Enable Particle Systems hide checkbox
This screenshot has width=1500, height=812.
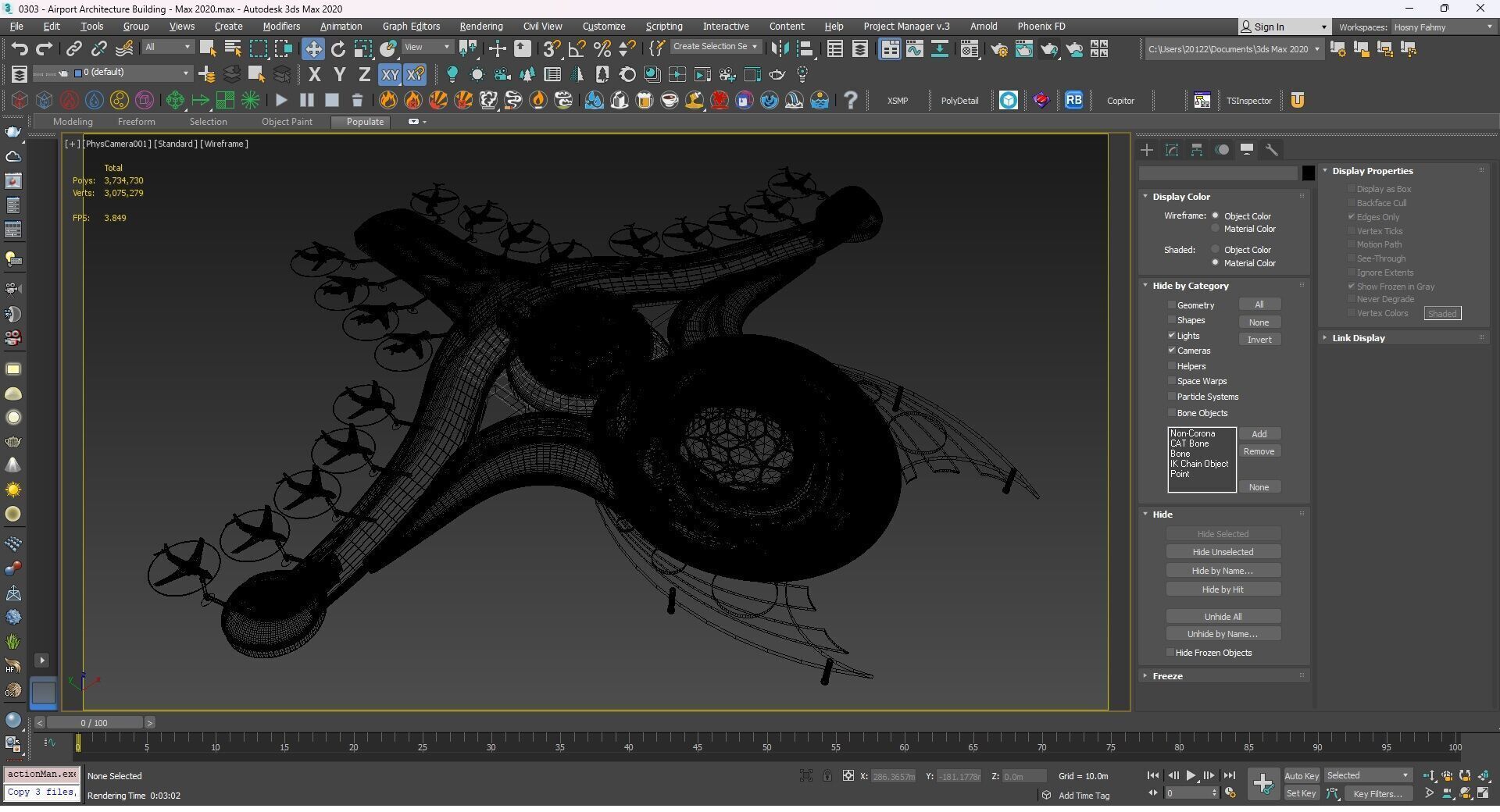click(x=1172, y=397)
